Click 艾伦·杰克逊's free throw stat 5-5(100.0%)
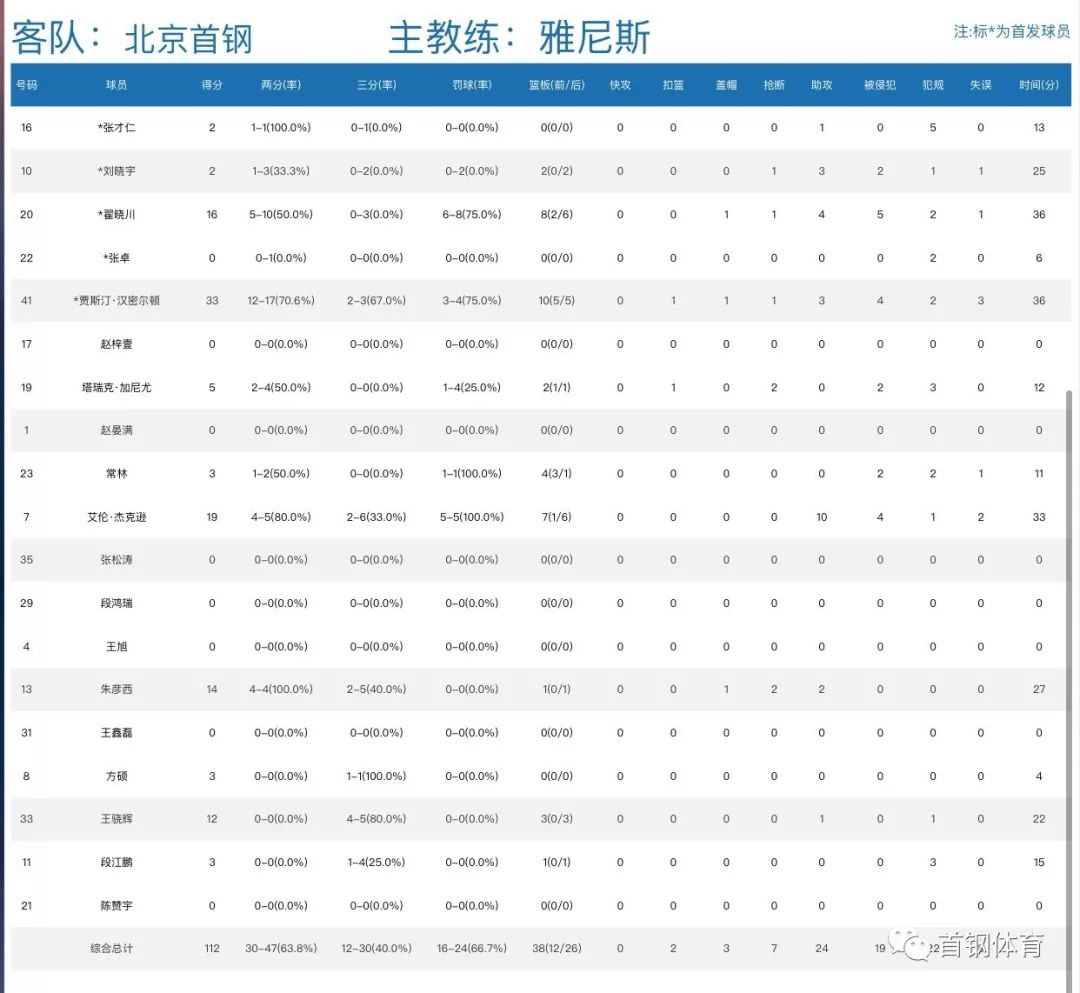 click(x=472, y=516)
